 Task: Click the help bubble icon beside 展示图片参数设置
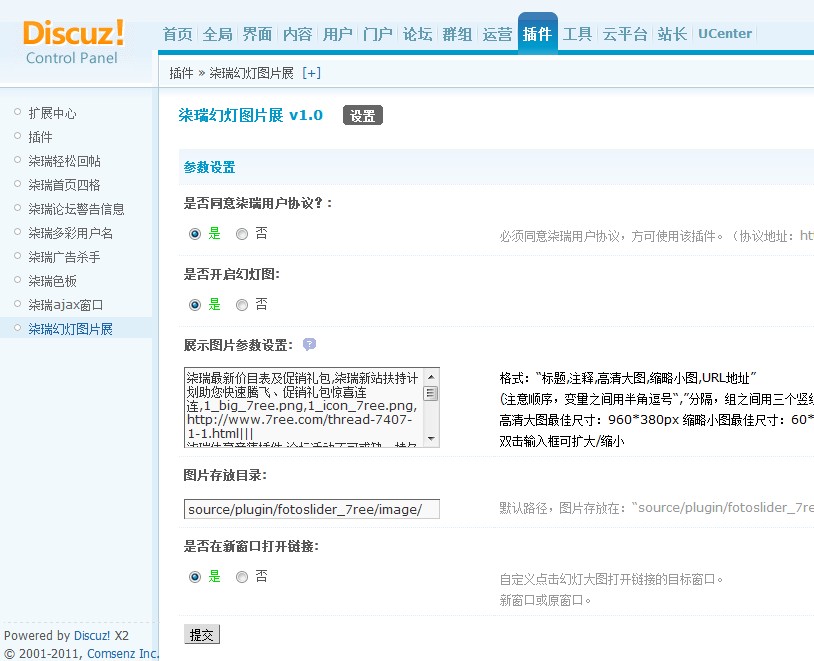(x=309, y=344)
